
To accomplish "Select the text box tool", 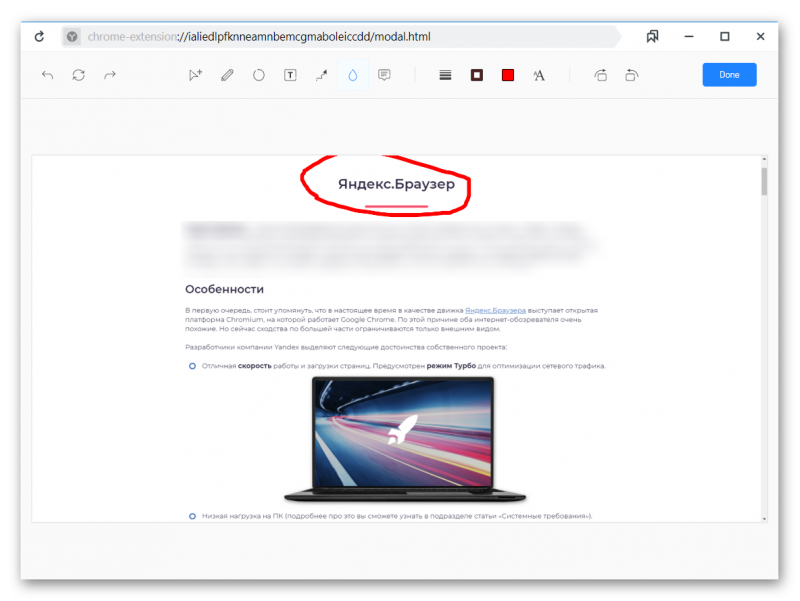I will (x=290, y=76).
